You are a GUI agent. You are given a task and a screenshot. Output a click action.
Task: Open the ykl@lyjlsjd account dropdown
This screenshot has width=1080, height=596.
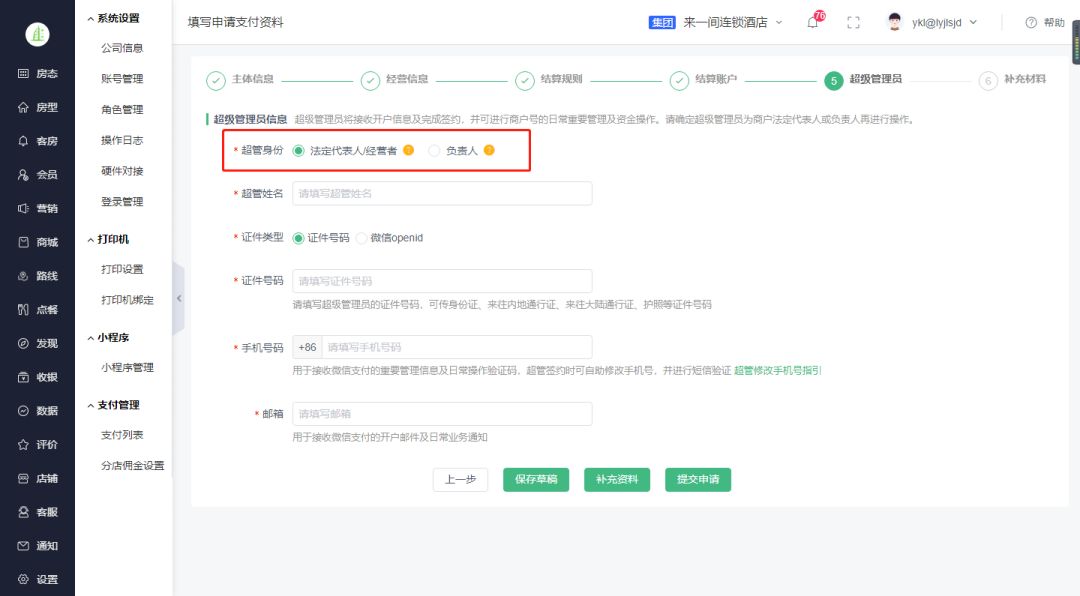coord(936,21)
